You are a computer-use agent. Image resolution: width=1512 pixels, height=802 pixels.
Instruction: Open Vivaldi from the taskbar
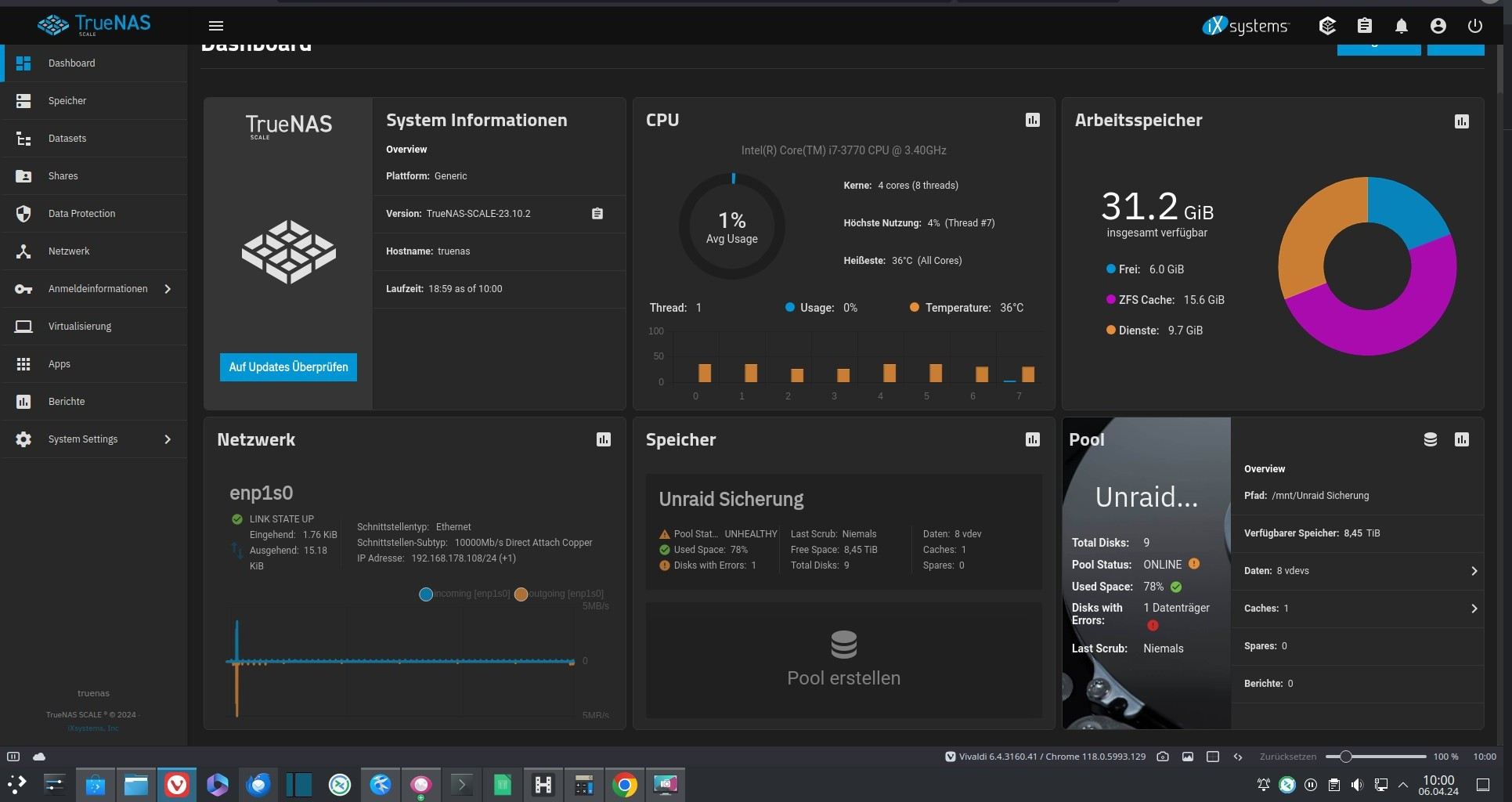(x=177, y=784)
